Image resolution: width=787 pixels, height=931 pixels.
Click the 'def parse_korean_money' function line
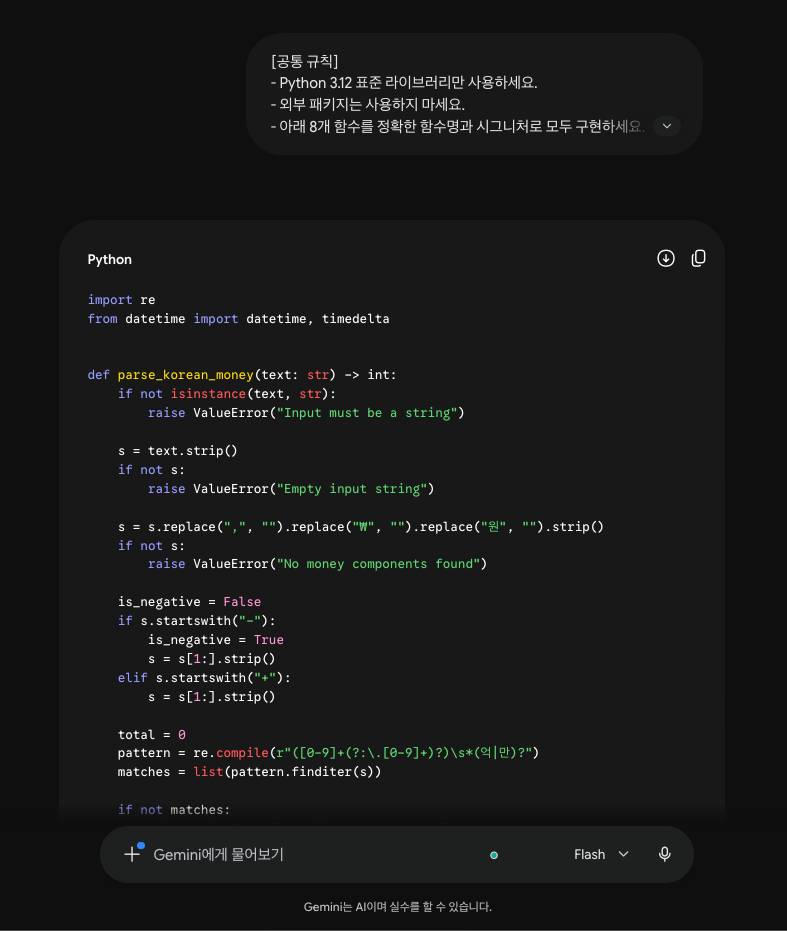coord(242,375)
